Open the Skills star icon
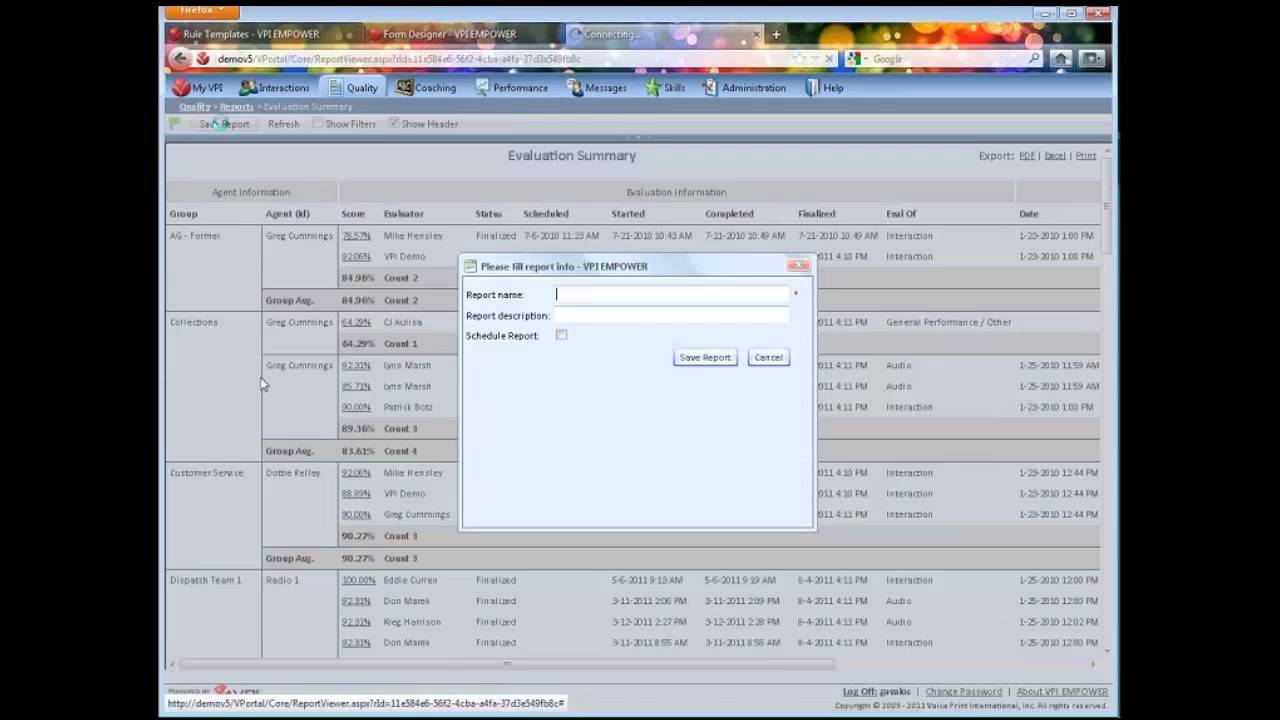Viewport: 1280px width, 720px height. (653, 88)
